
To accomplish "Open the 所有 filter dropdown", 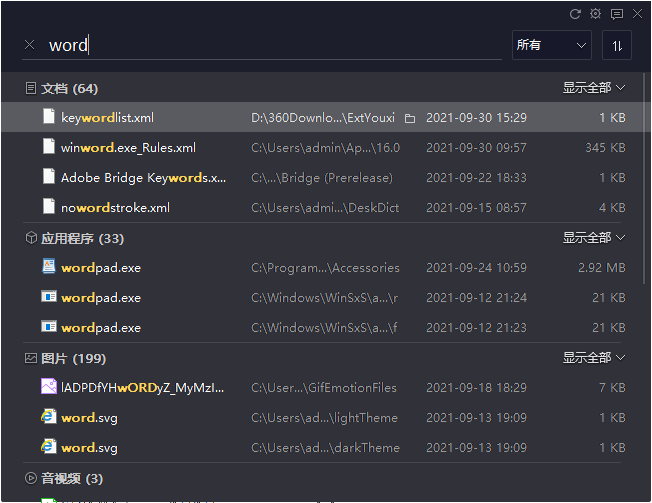I will point(552,45).
